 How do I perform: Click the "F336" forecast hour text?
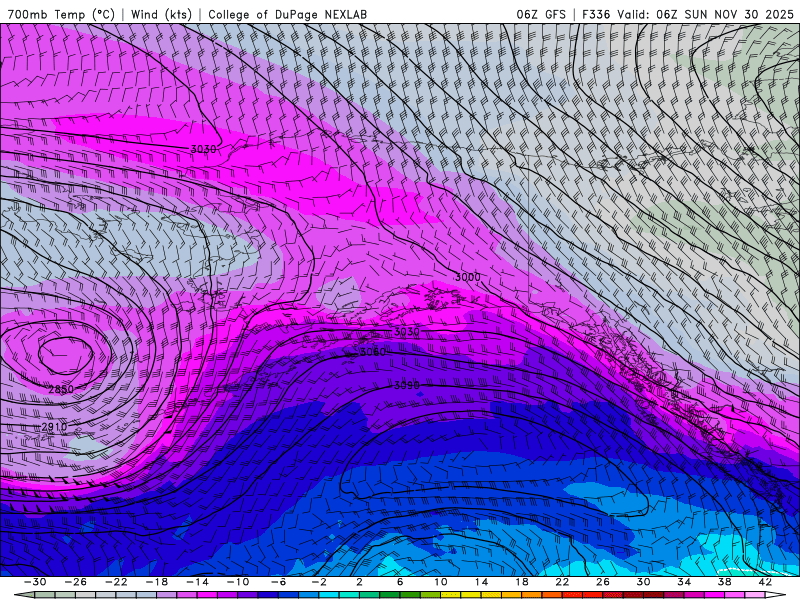coord(596,14)
